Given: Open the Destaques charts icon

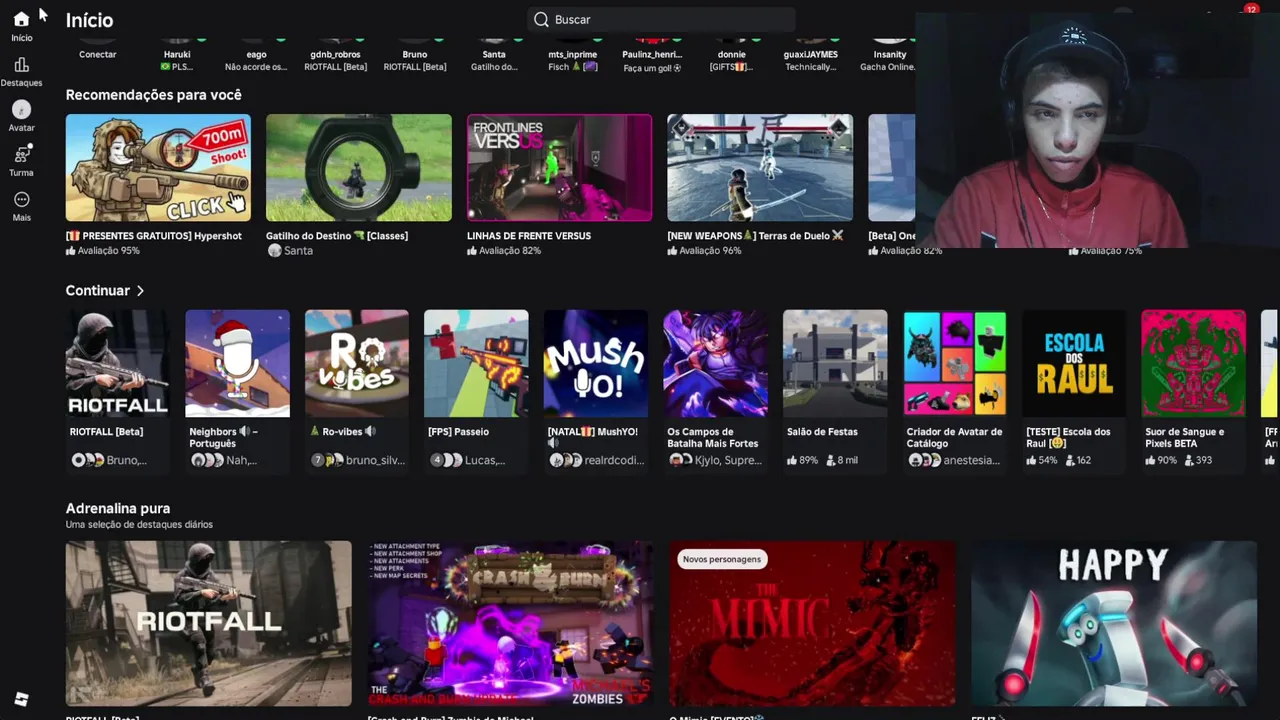Looking at the screenshot, I should click(21, 65).
